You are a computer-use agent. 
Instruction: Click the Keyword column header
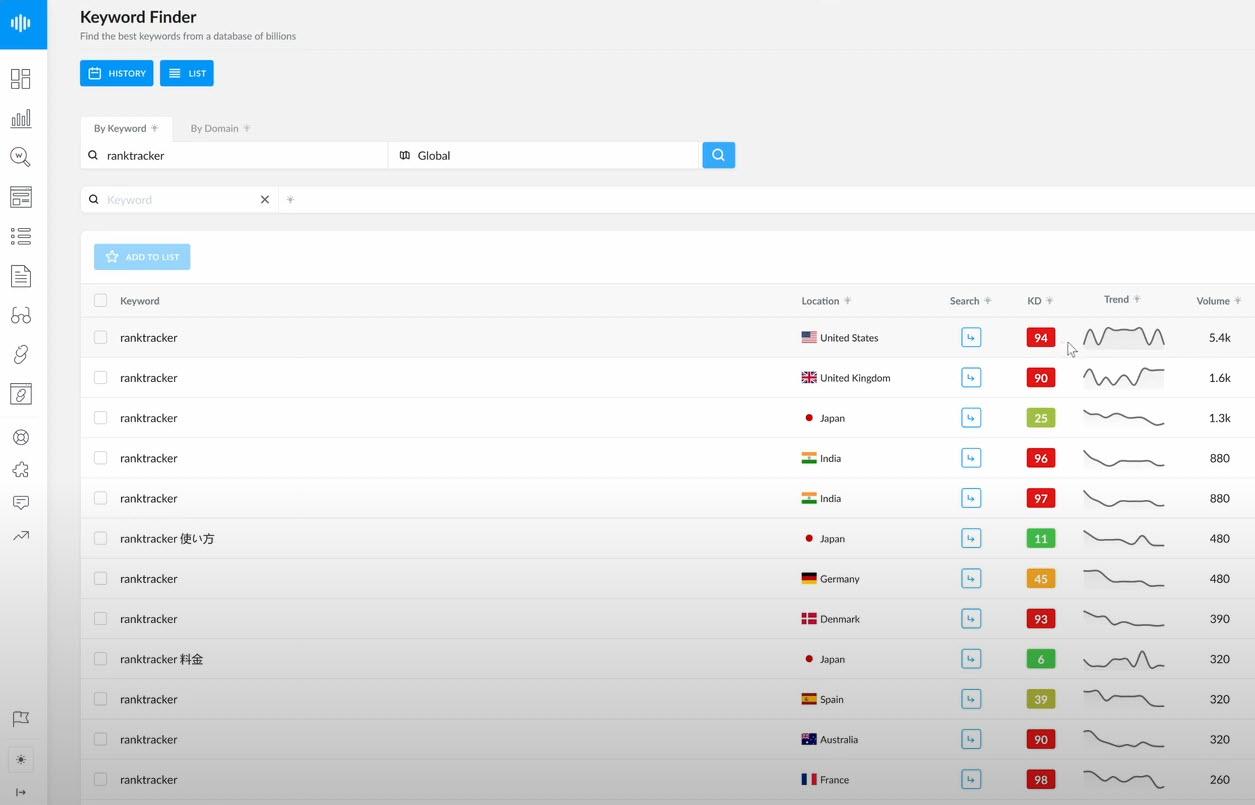[140, 301]
